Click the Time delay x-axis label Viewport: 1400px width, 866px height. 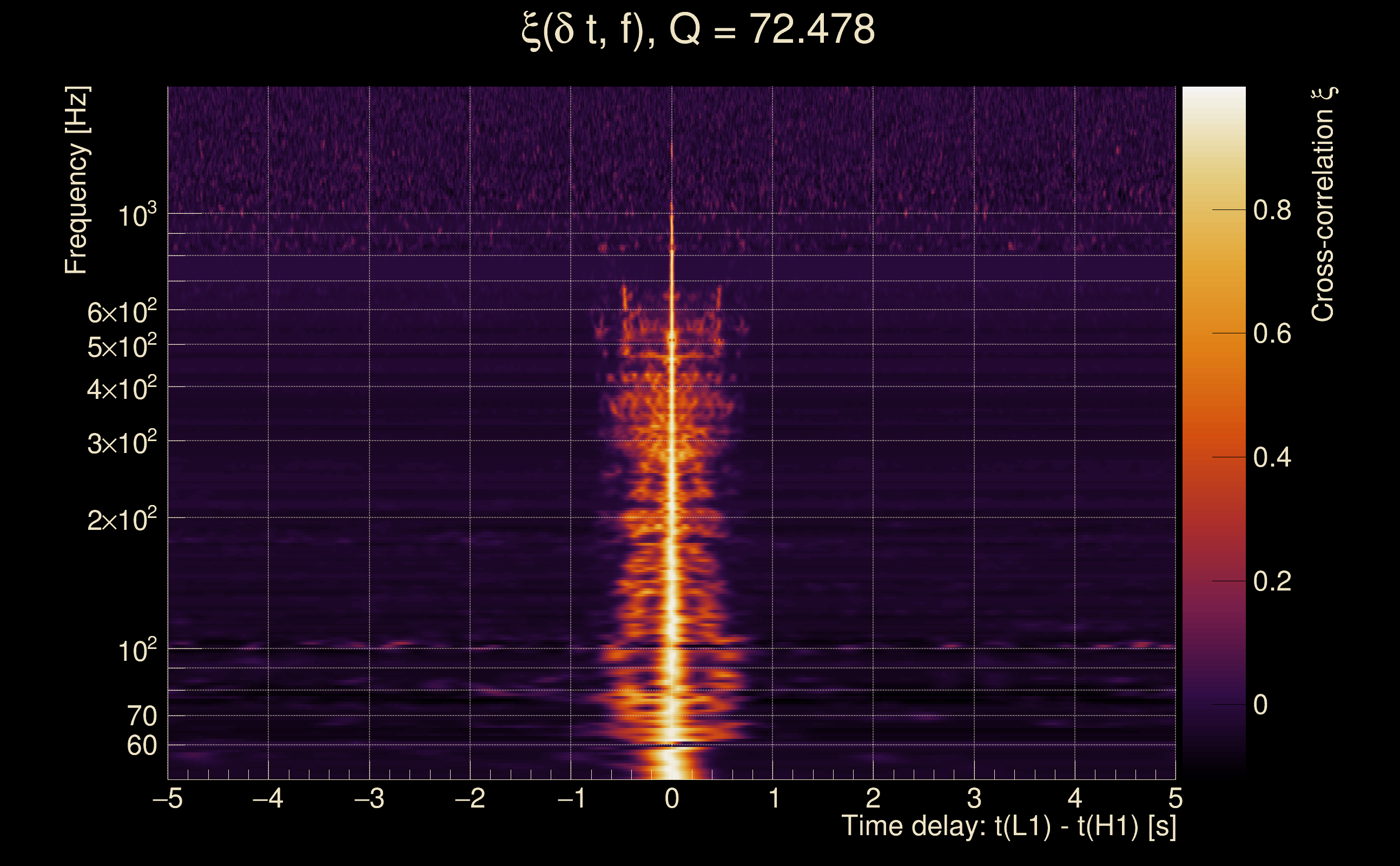[x=1008, y=826]
